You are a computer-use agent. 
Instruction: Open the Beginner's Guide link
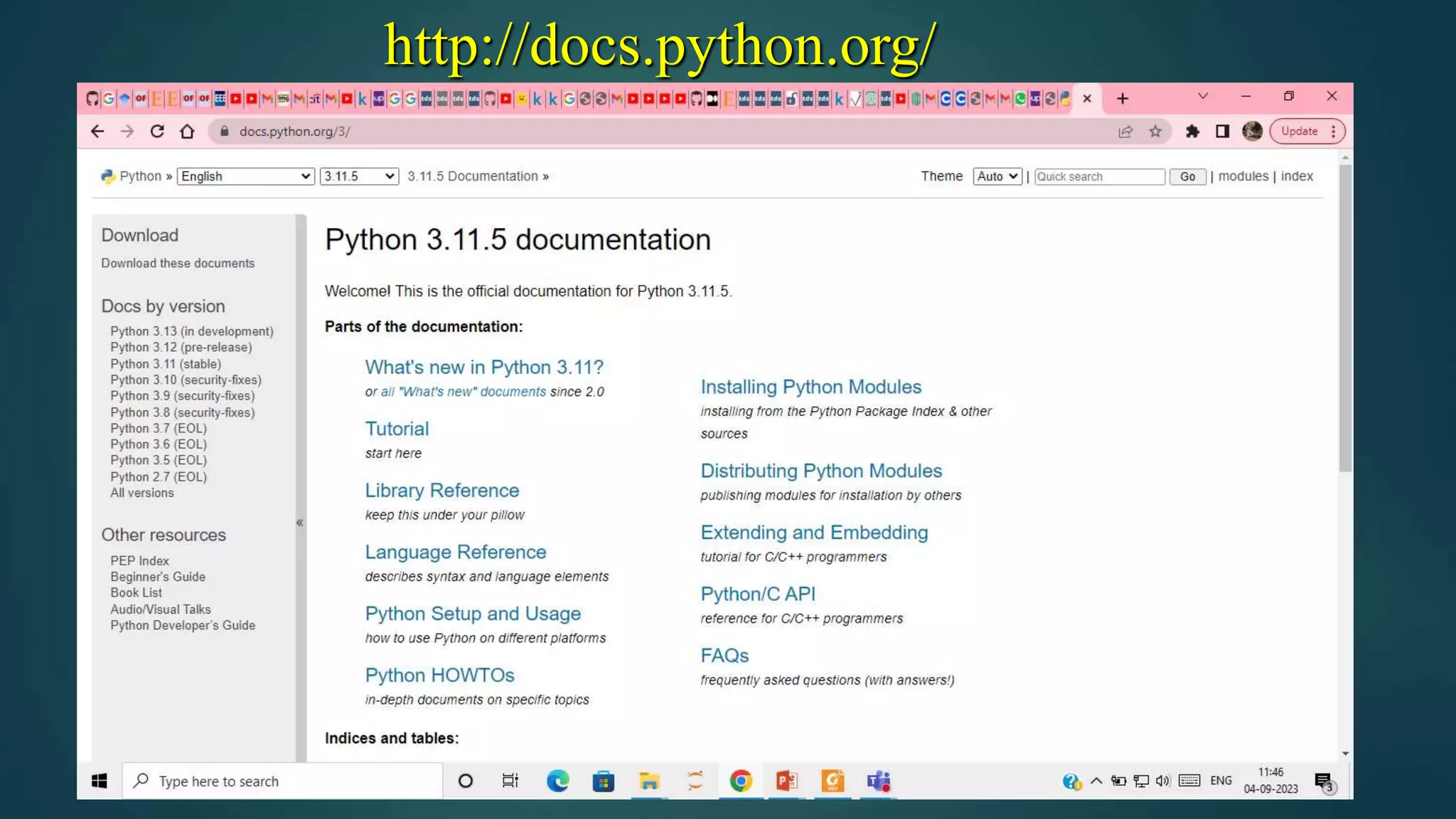(158, 577)
